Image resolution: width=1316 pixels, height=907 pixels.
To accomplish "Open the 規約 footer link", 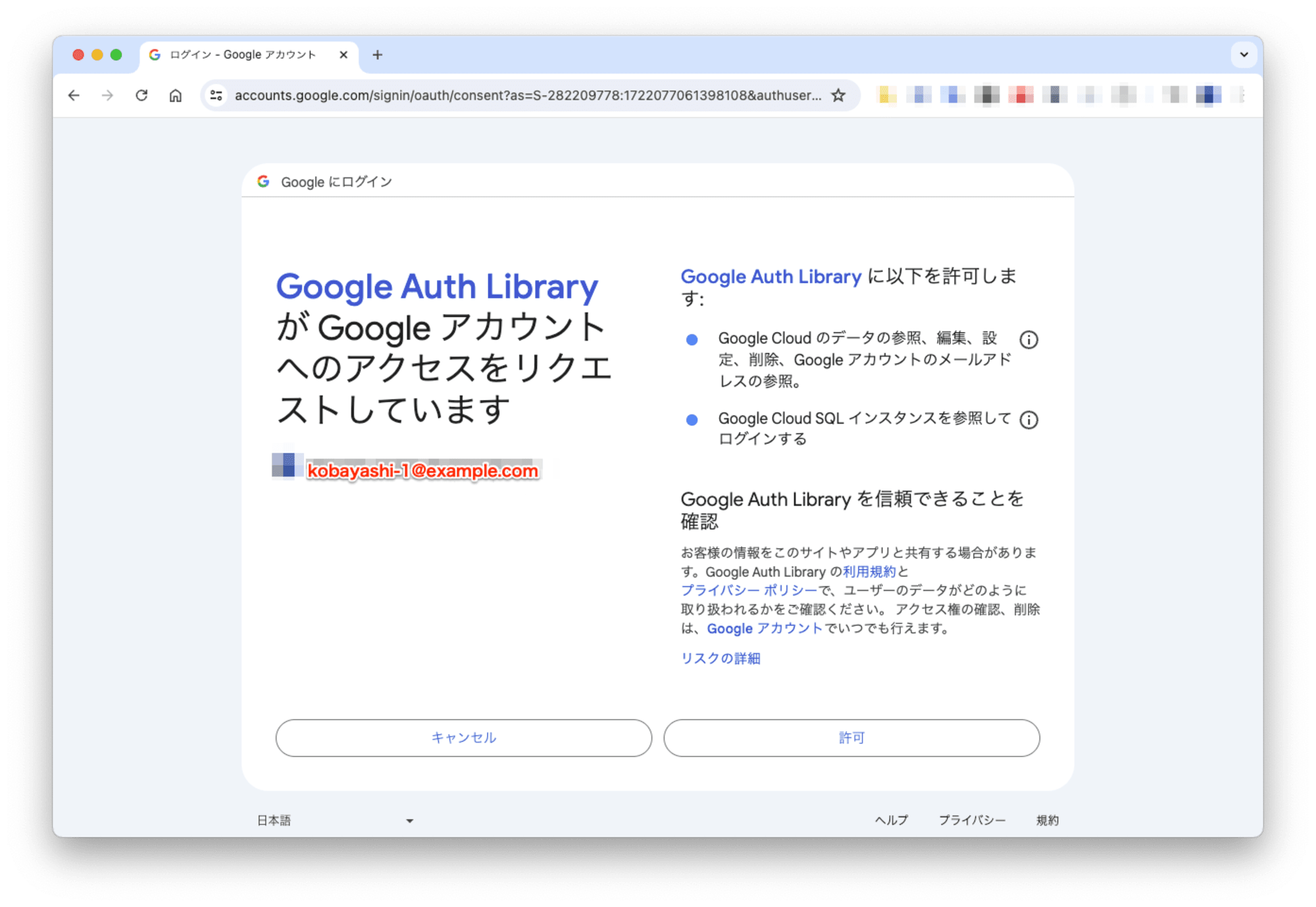I will (x=1047, y=820).
